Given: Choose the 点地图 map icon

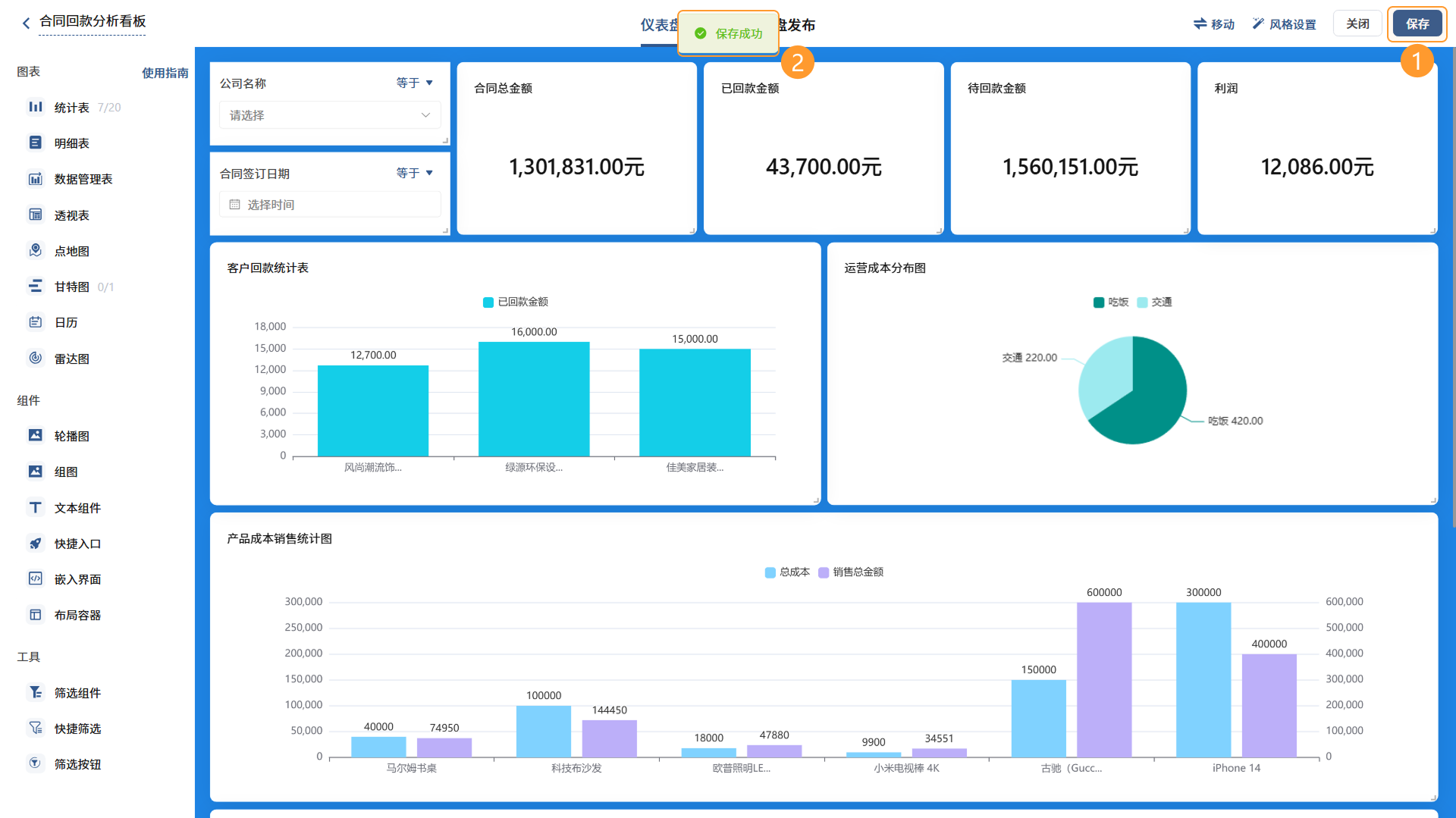Looking at the screenshot, I should (x=36, y=250).
